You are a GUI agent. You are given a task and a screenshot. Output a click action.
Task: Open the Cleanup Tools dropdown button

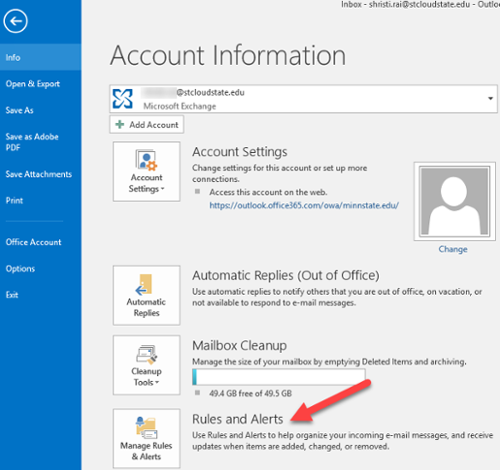147,365
